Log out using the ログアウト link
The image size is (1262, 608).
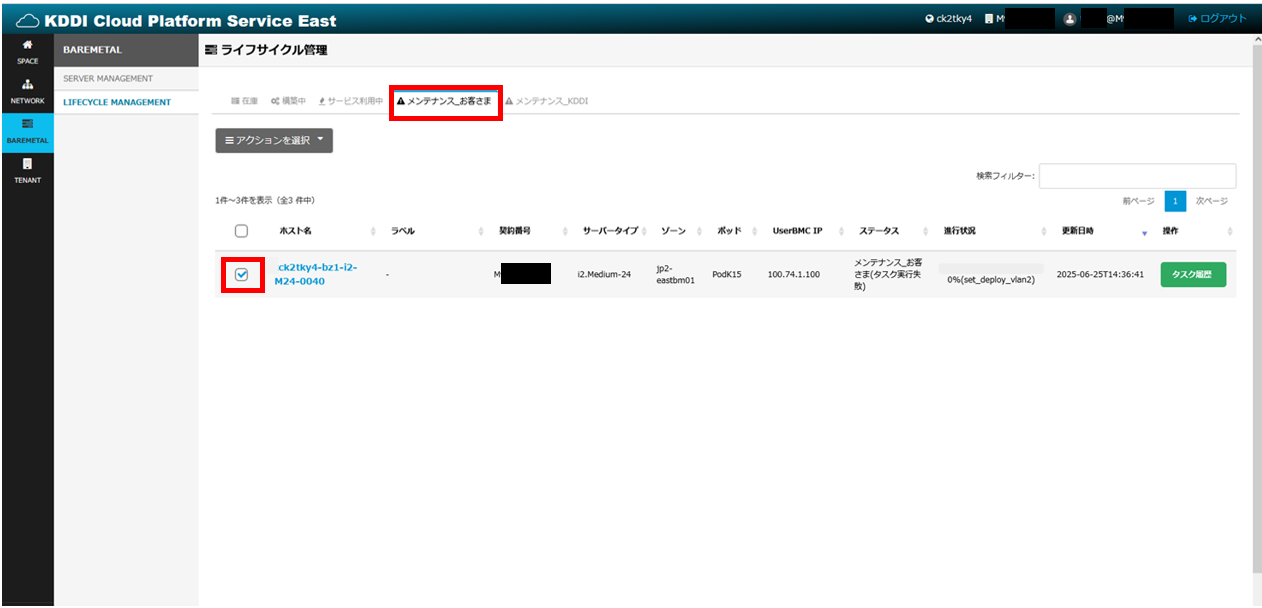(x=1217, y=19)
